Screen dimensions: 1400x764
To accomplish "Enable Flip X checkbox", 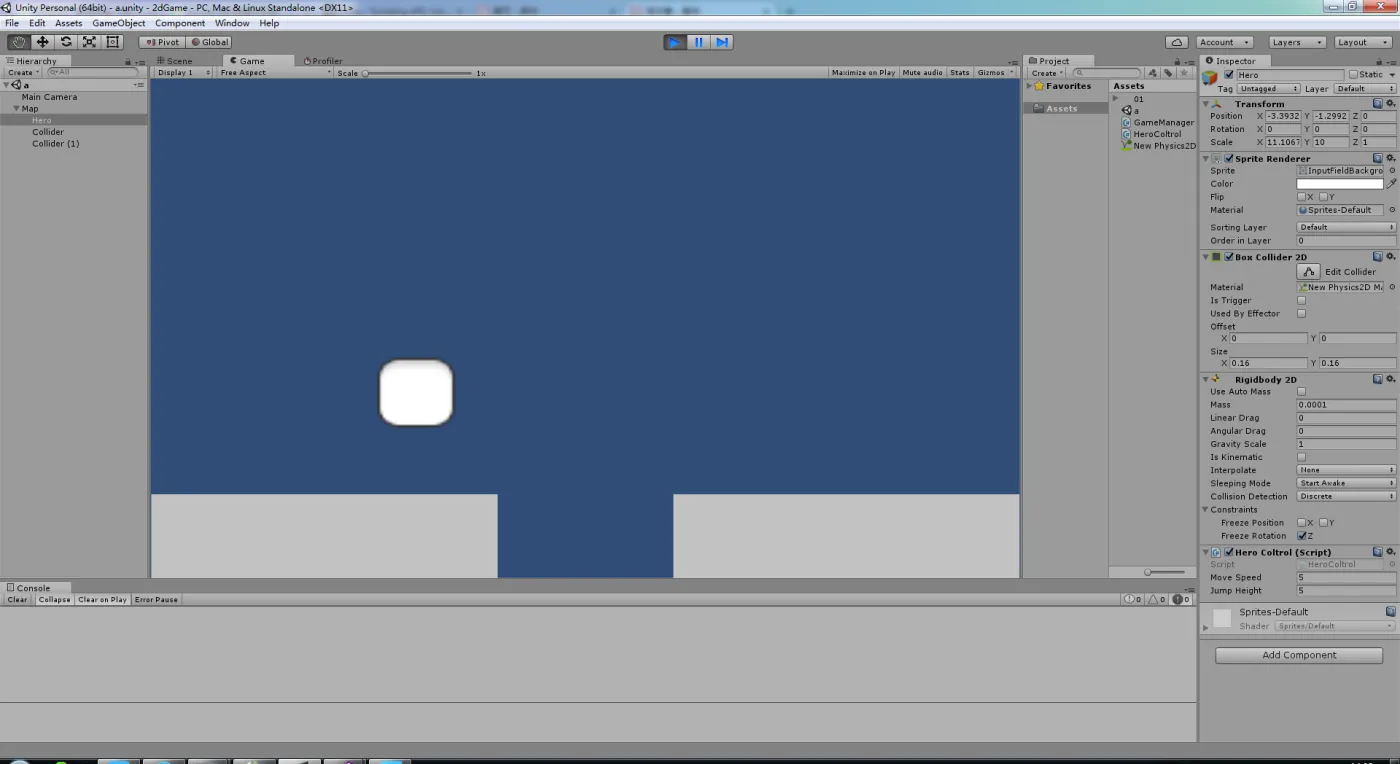I will click(x=1301, y=197).
